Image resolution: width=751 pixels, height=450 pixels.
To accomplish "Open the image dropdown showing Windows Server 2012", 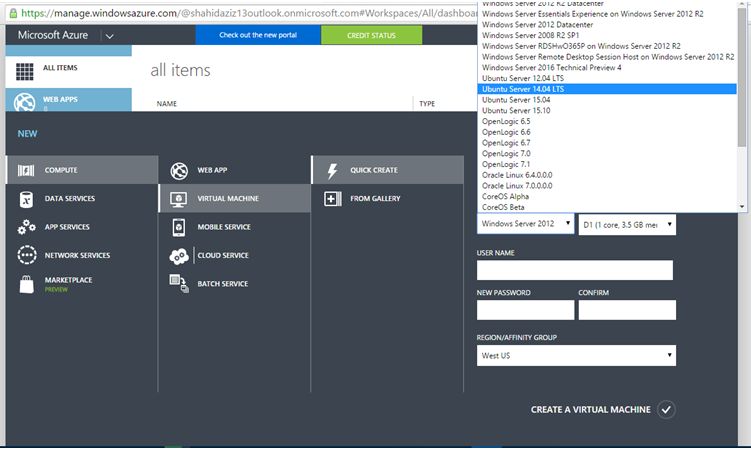I will coord(525,224).
